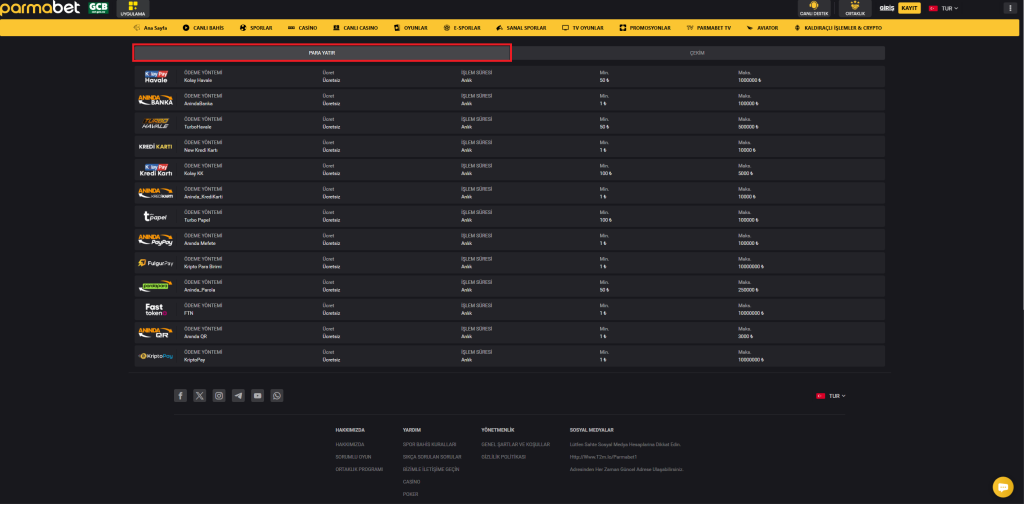This screenshot has height=512, width=1024.
Task: Click the three-dot menu in the header
Action: pos(1008,8)
